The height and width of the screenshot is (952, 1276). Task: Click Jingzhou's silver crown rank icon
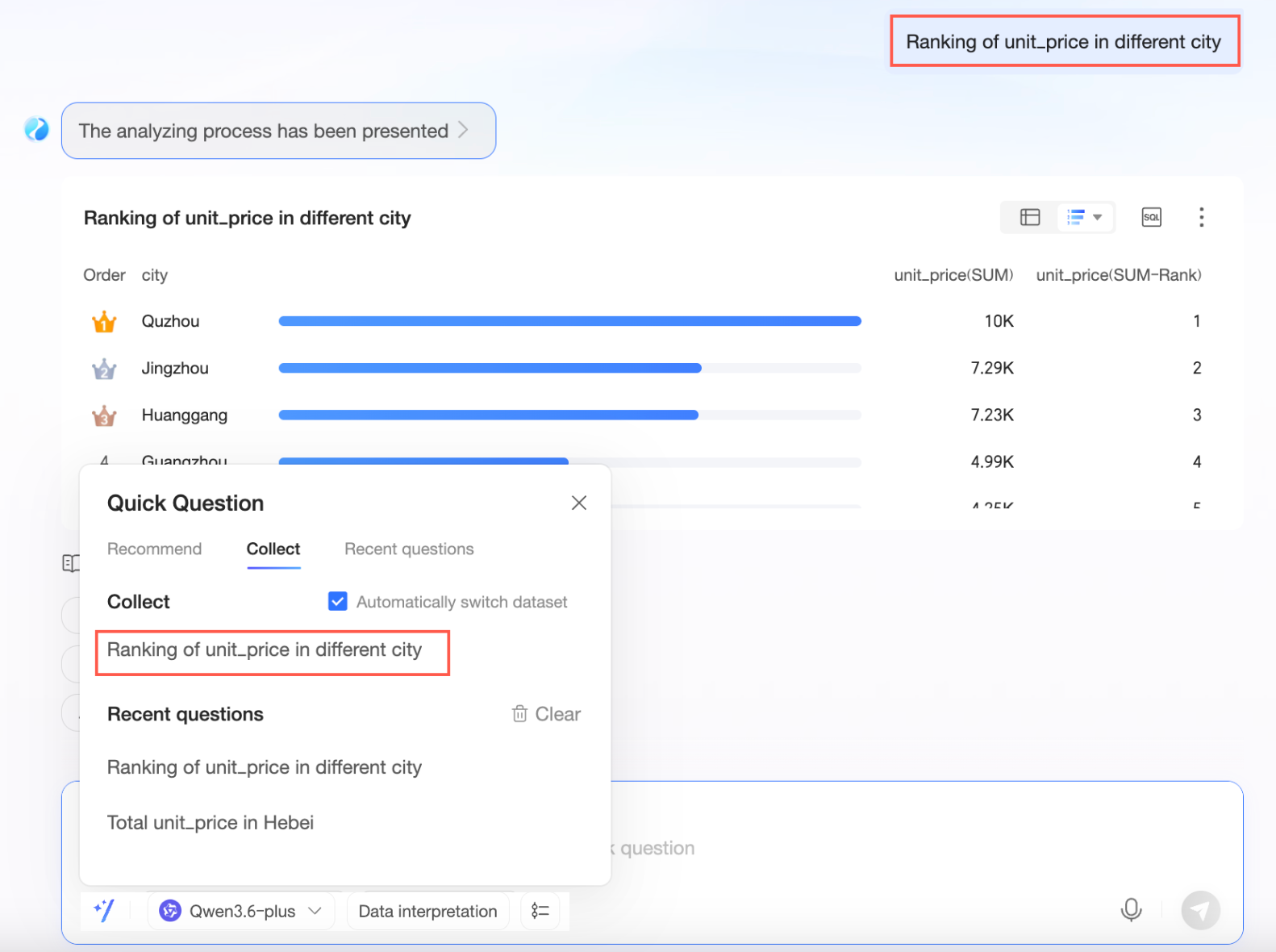tap(104, 369)
